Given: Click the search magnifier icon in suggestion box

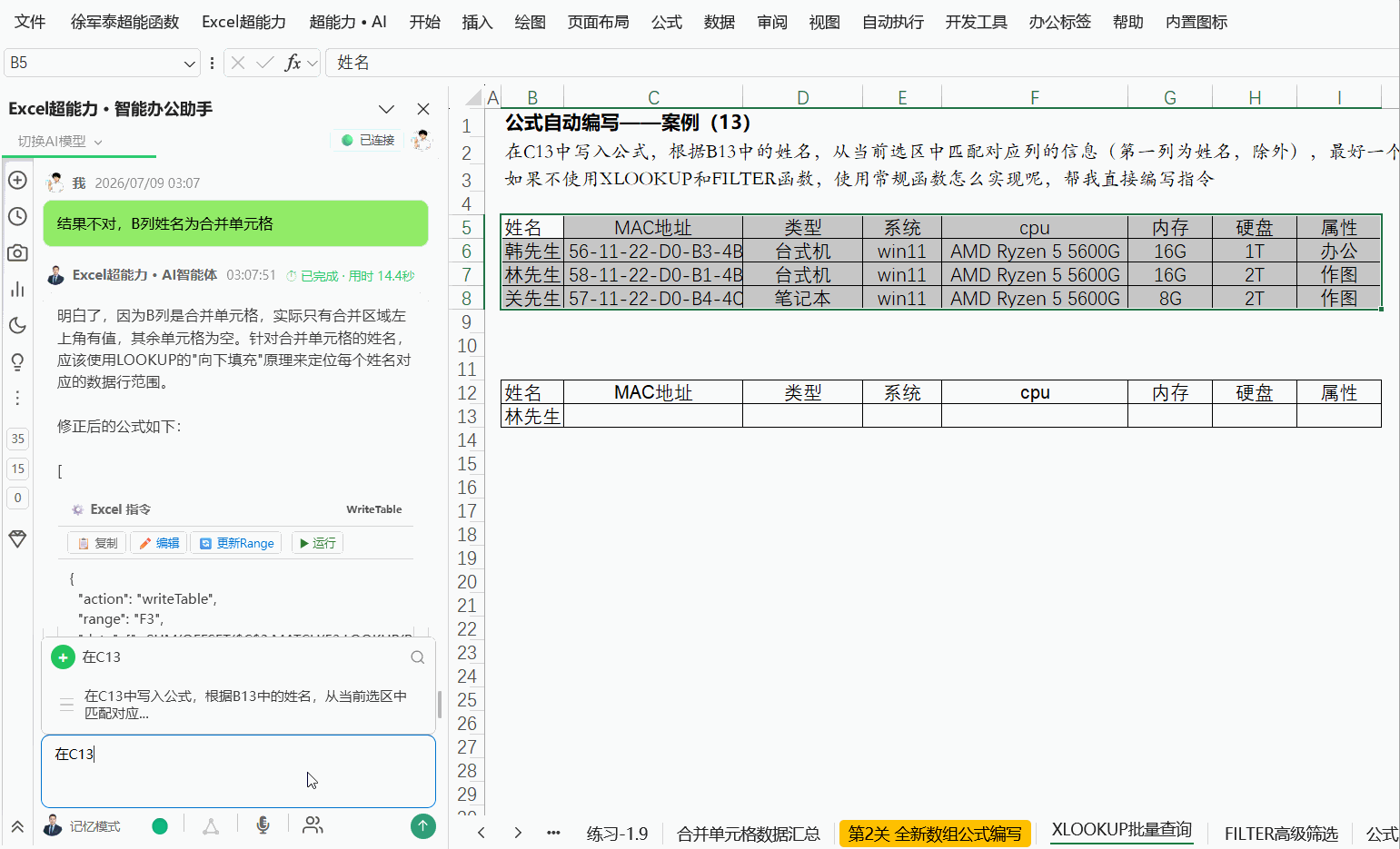Looking at the screenshot, I should (x=417, y=657).
